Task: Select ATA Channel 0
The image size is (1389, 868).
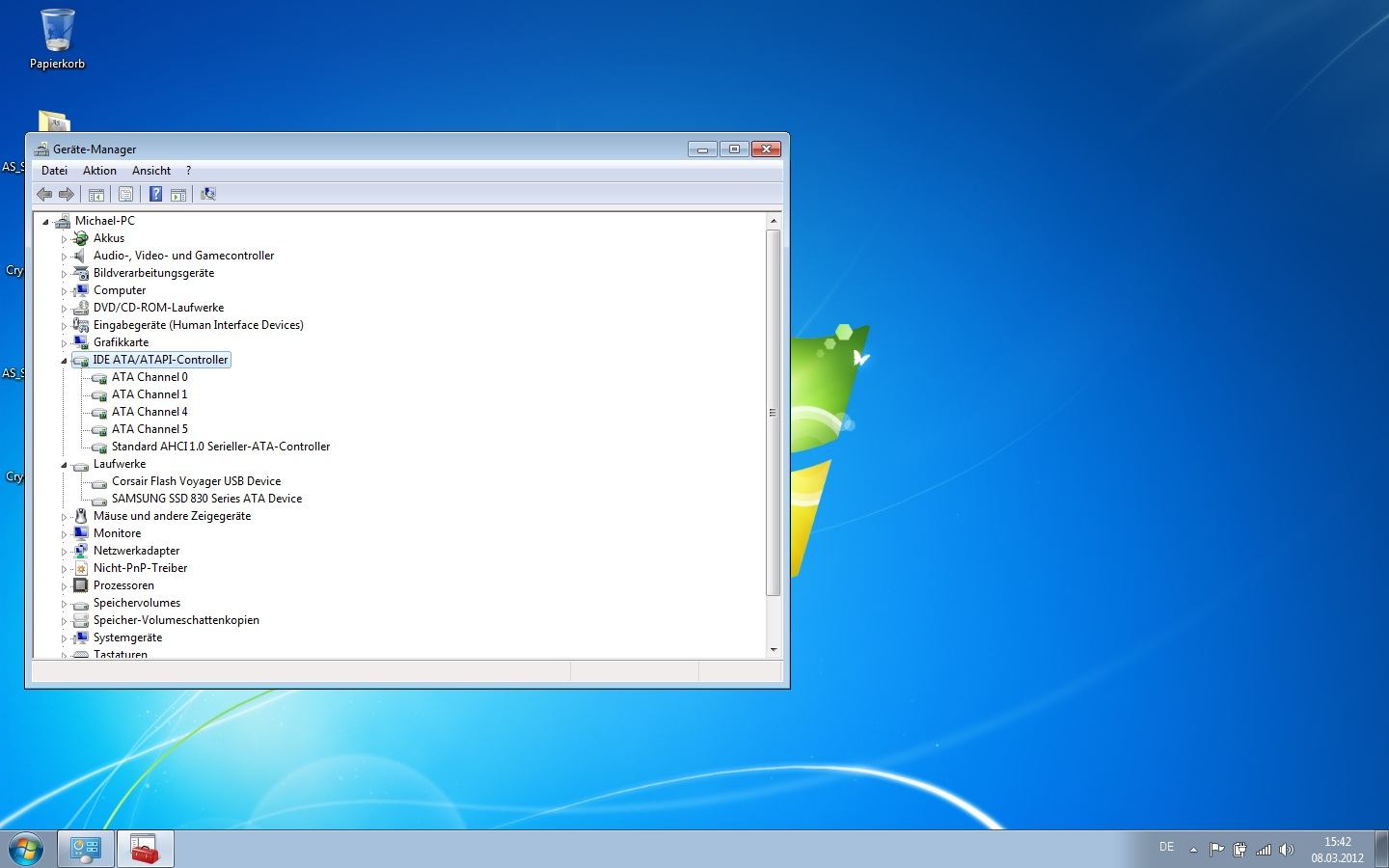Action: (x=150, y=377)
